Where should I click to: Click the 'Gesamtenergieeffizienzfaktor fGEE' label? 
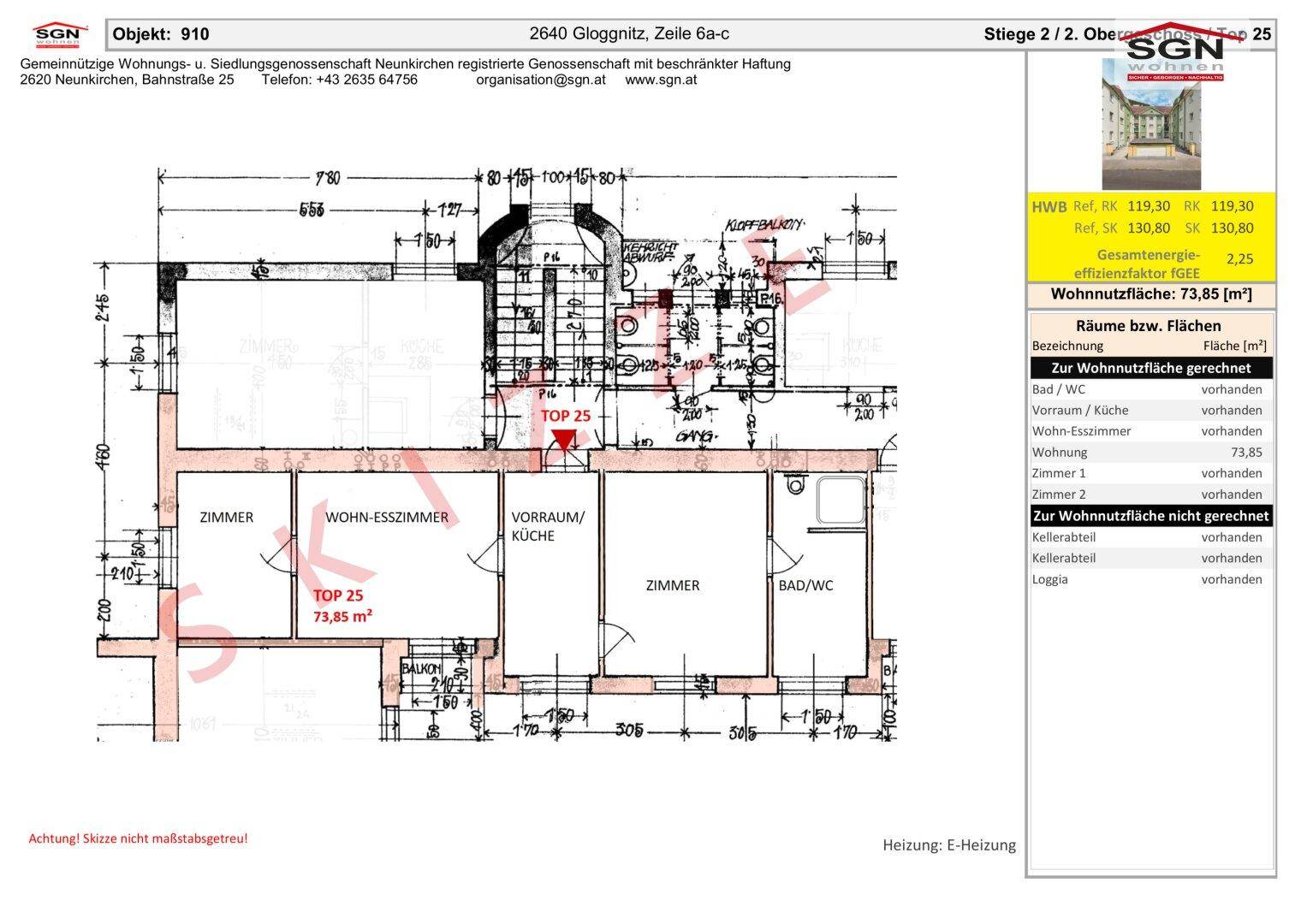coord(1138,264)
